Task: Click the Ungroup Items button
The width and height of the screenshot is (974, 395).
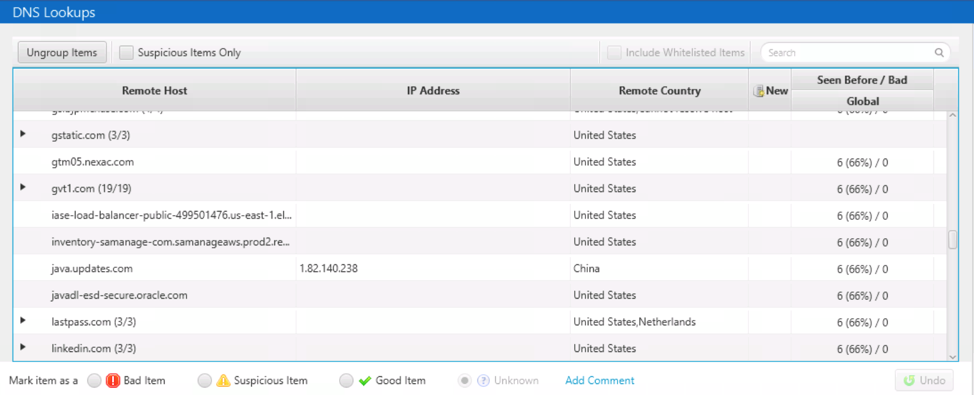Action: pos(62,53)
